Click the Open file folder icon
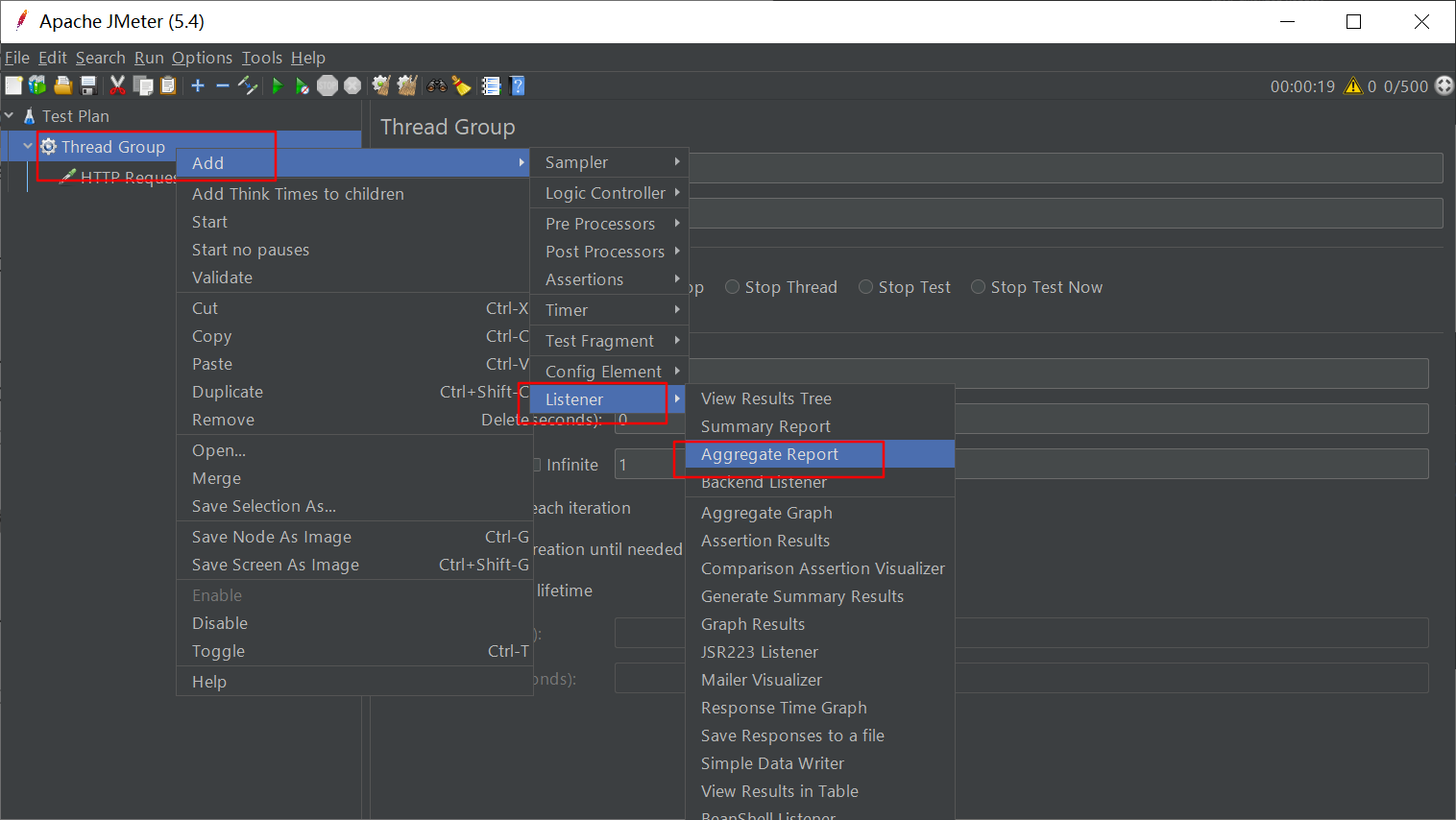The image size is (1456, 820). 63,85
